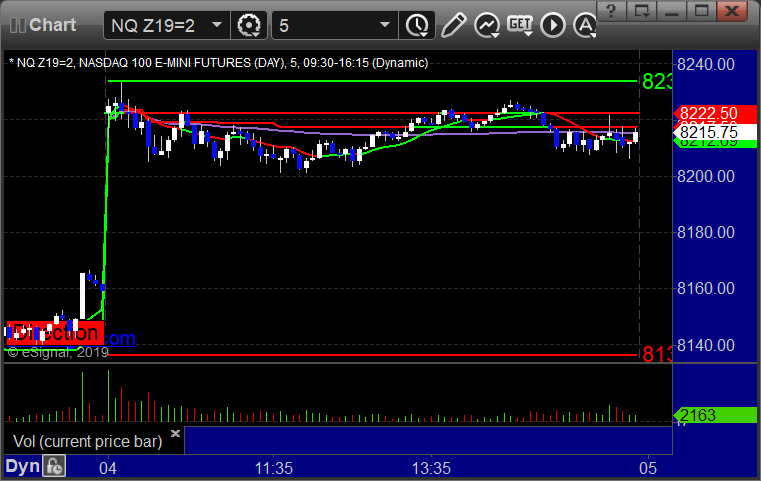Image resolution: width=761 pixels, height=481 pixels.
Task: Select the green 2163 volume marker
Action: pyautogui.click(x=715, y=415)
